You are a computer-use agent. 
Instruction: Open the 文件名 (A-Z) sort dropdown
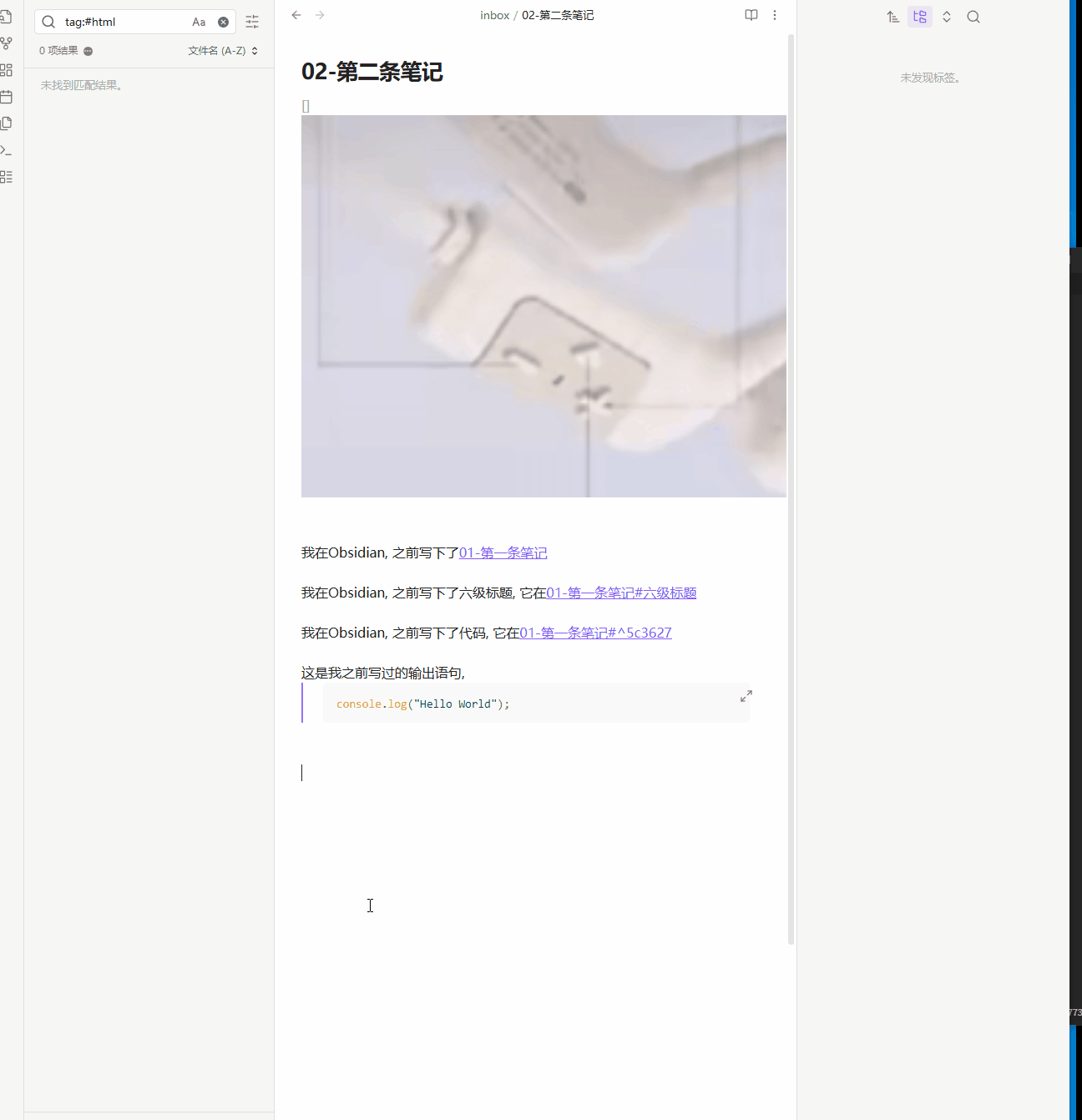click(222, 51)
